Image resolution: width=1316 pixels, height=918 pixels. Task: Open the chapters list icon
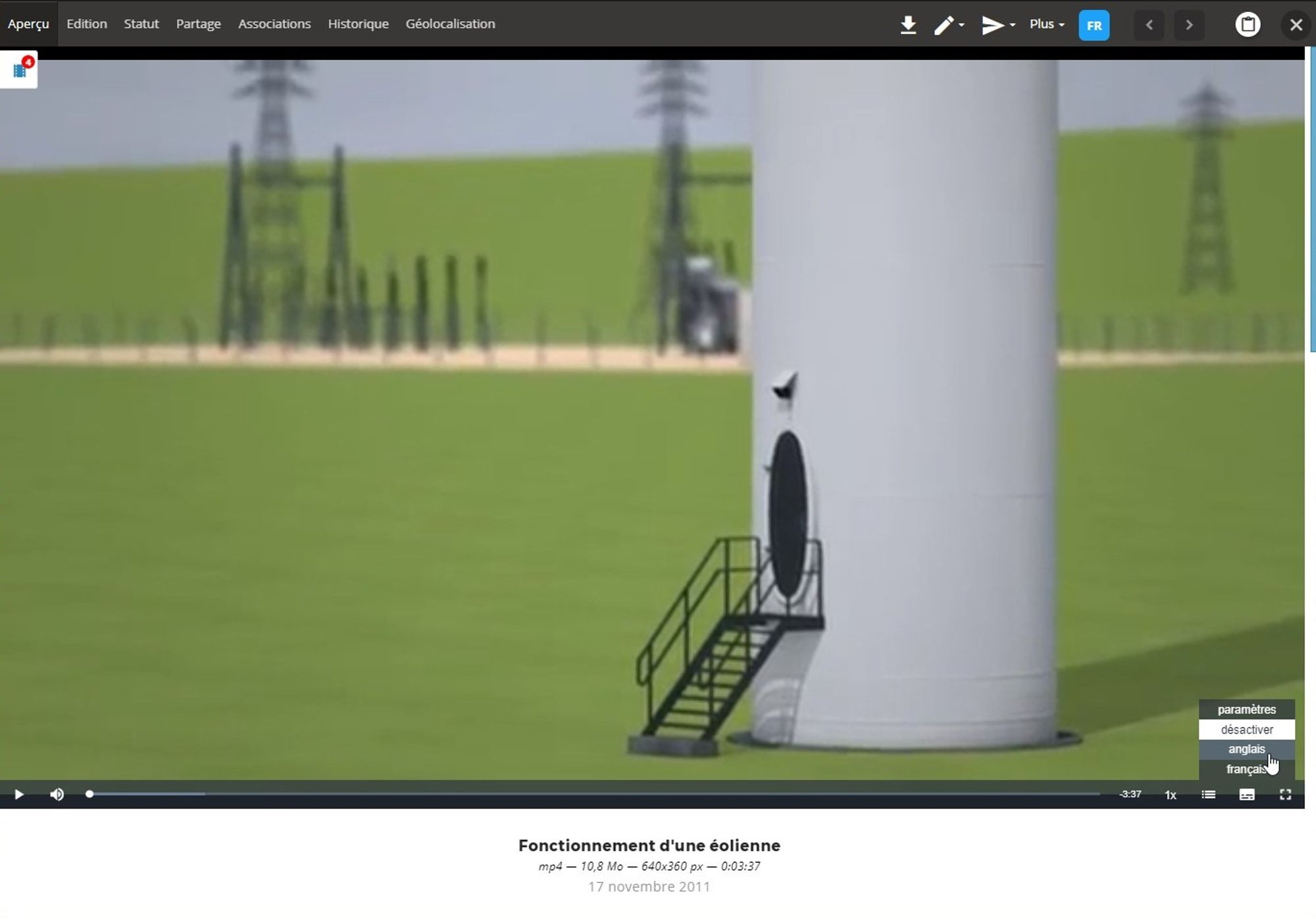tap(1208, 794)
